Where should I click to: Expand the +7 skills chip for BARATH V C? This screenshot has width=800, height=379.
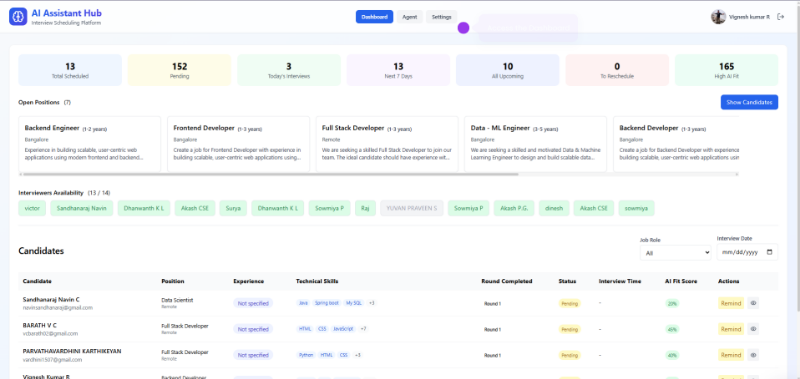point(363,329)
